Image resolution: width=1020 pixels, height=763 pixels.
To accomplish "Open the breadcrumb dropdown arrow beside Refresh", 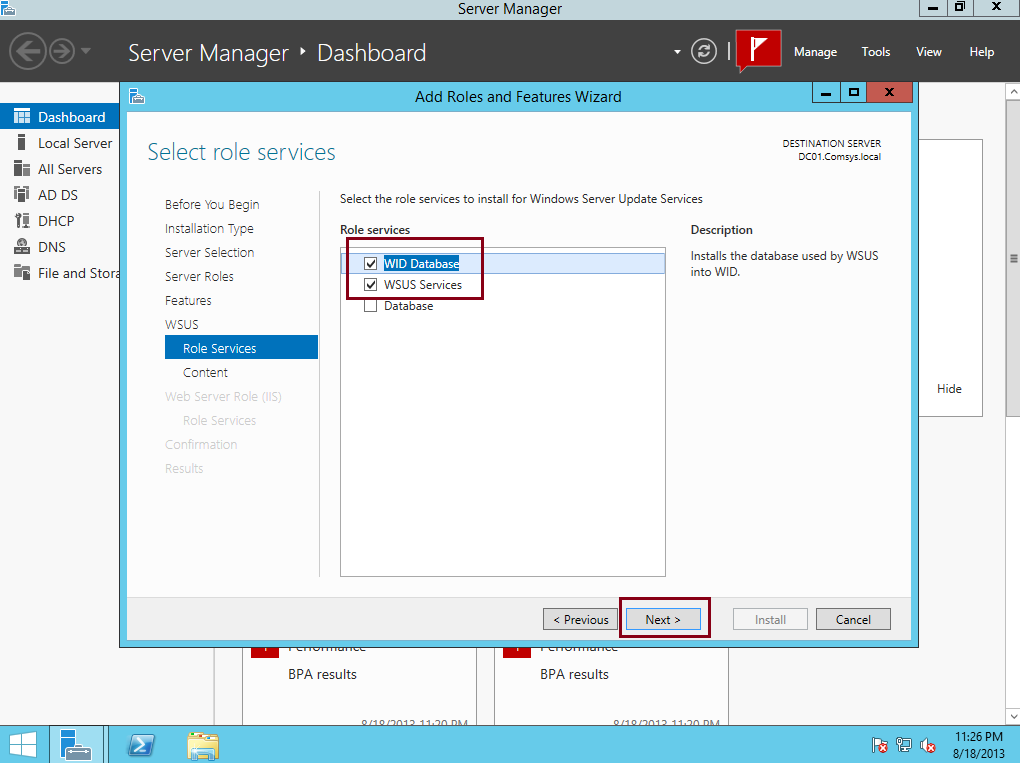I will tap(677, 51).
